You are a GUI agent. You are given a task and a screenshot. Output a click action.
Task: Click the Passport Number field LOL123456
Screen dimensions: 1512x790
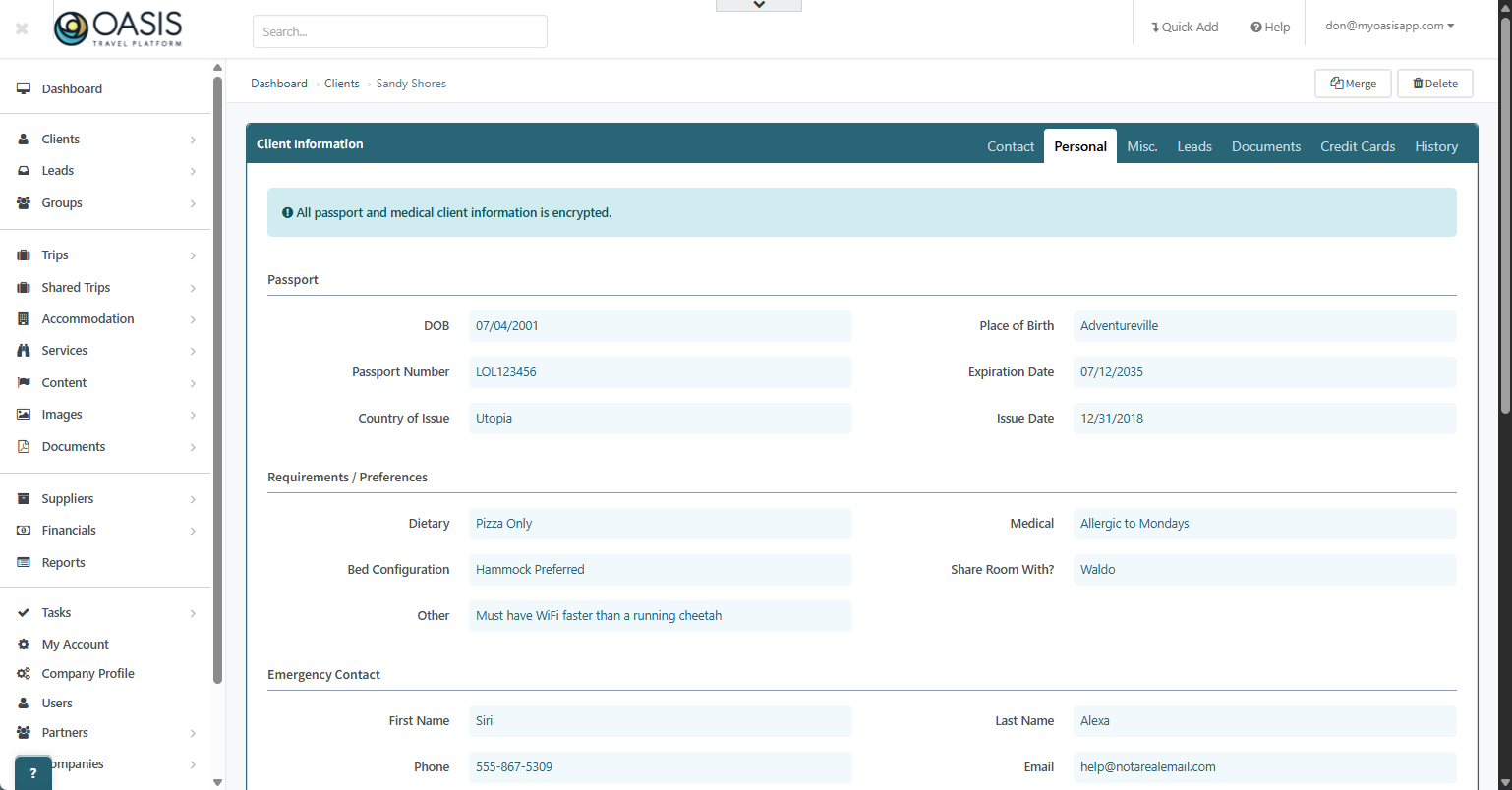point(661,372)
